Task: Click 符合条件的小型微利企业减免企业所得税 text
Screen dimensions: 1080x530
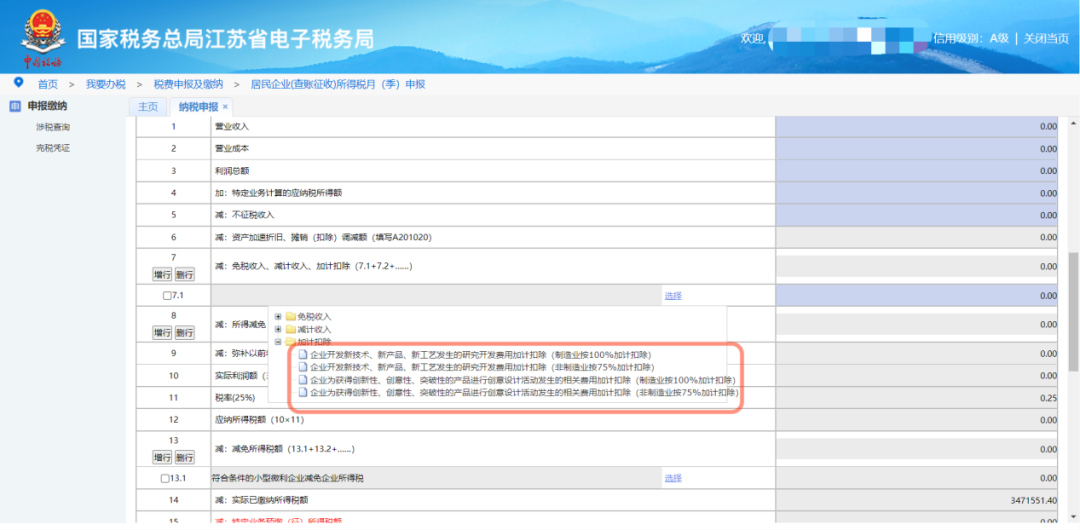Action: (x=288, y=478)
